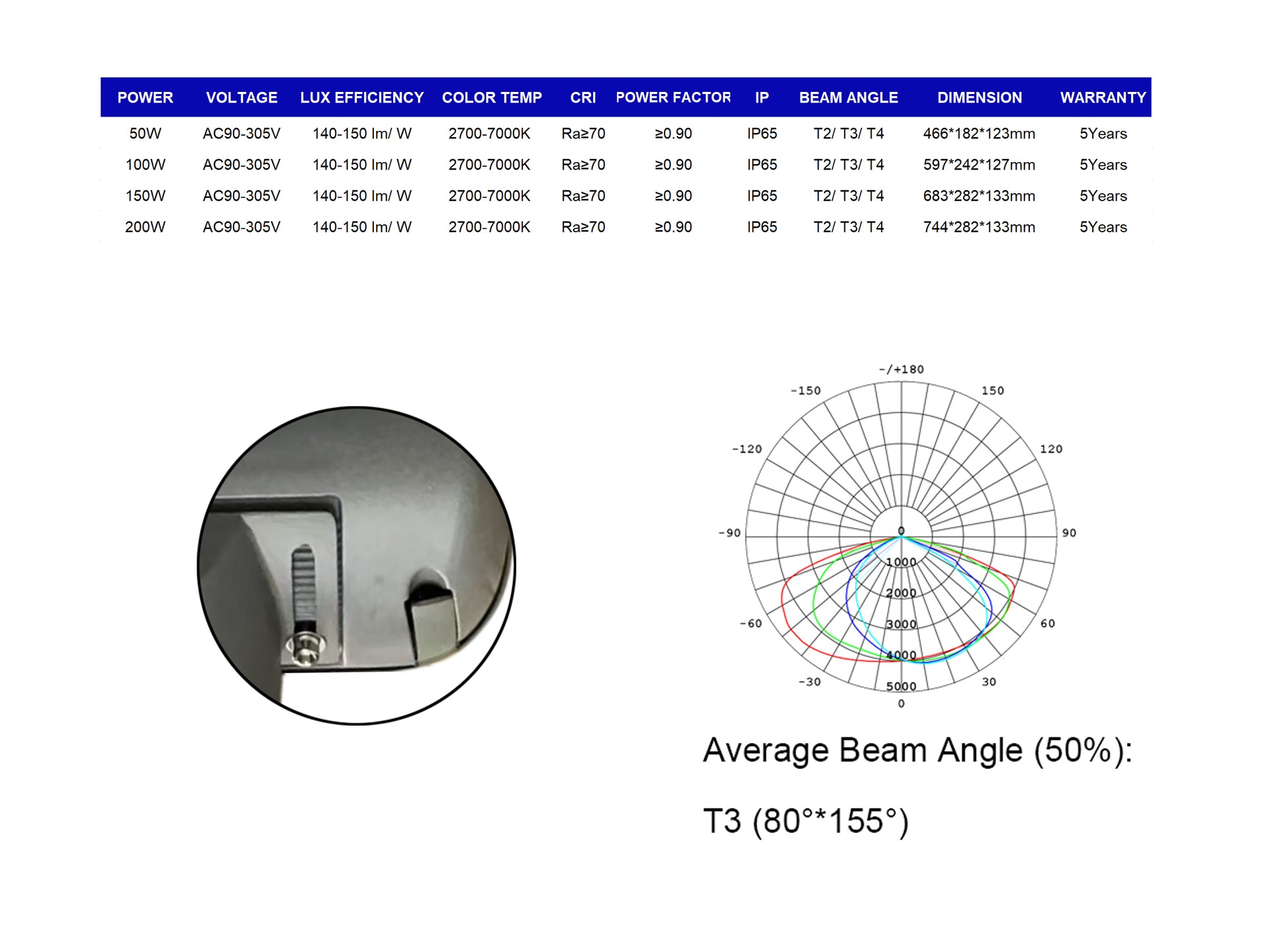Viewport: 1288px width, 937px height.
Task: Click the T3 (80°*155°) text
Action: point(805,821)
